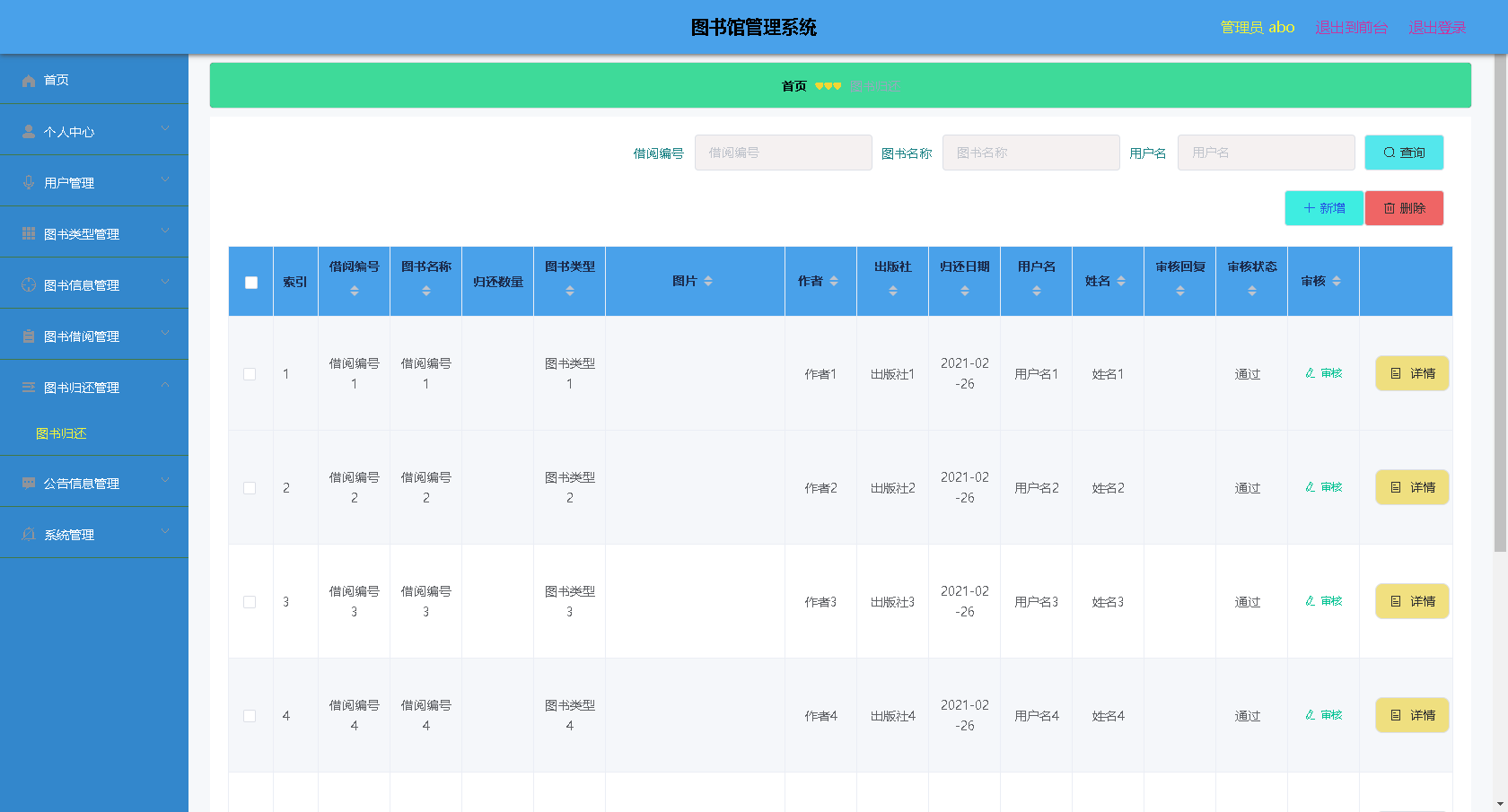The width and height of the screenshot is (1508, 812).
Task: Expand the 公告信息管理 section
Action: (94, 483)
